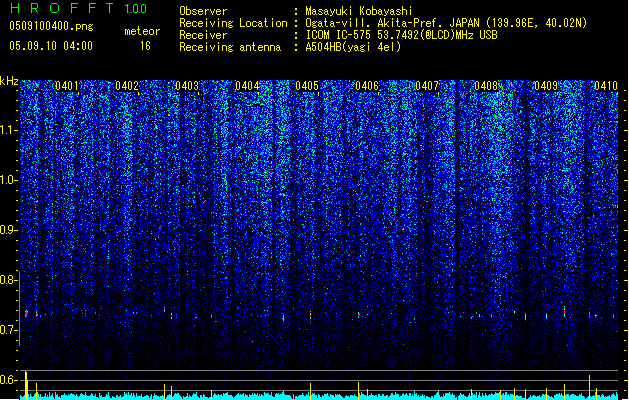The image size is (629, 400).
Task: Click the 0409 time marker
Action: pyautogui.click(x=546, y=86)
